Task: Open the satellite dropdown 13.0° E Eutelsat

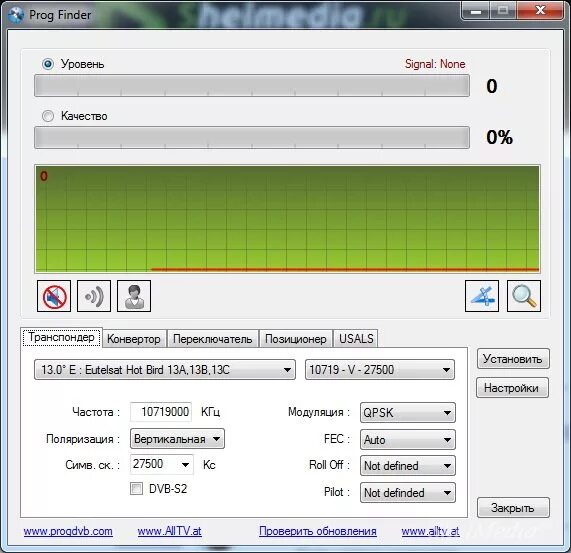Action: [x=165, y=370]
